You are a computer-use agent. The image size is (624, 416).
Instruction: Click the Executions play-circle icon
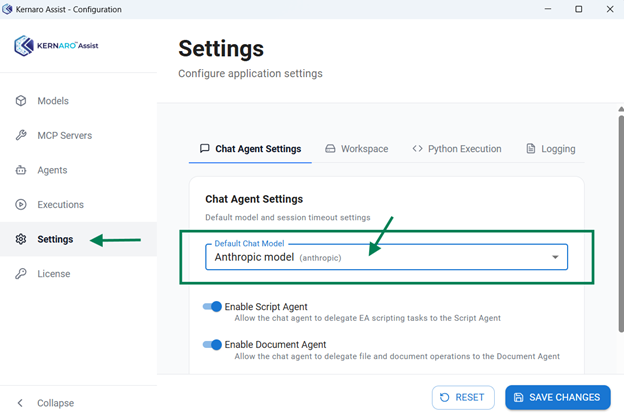21,204
